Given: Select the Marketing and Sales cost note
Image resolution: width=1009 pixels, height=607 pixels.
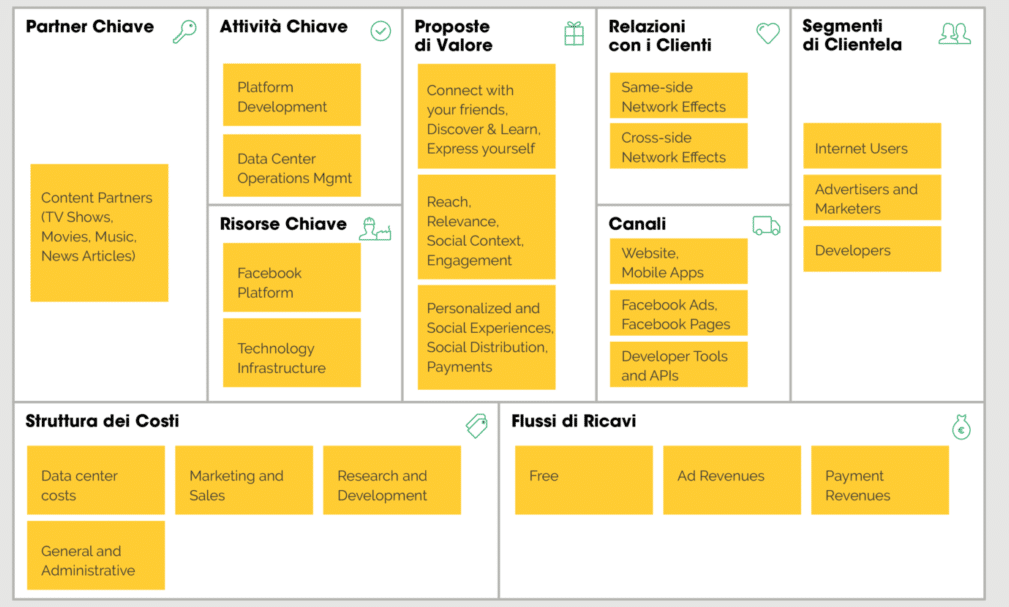Looking at the screenshot, I should 244,480.
